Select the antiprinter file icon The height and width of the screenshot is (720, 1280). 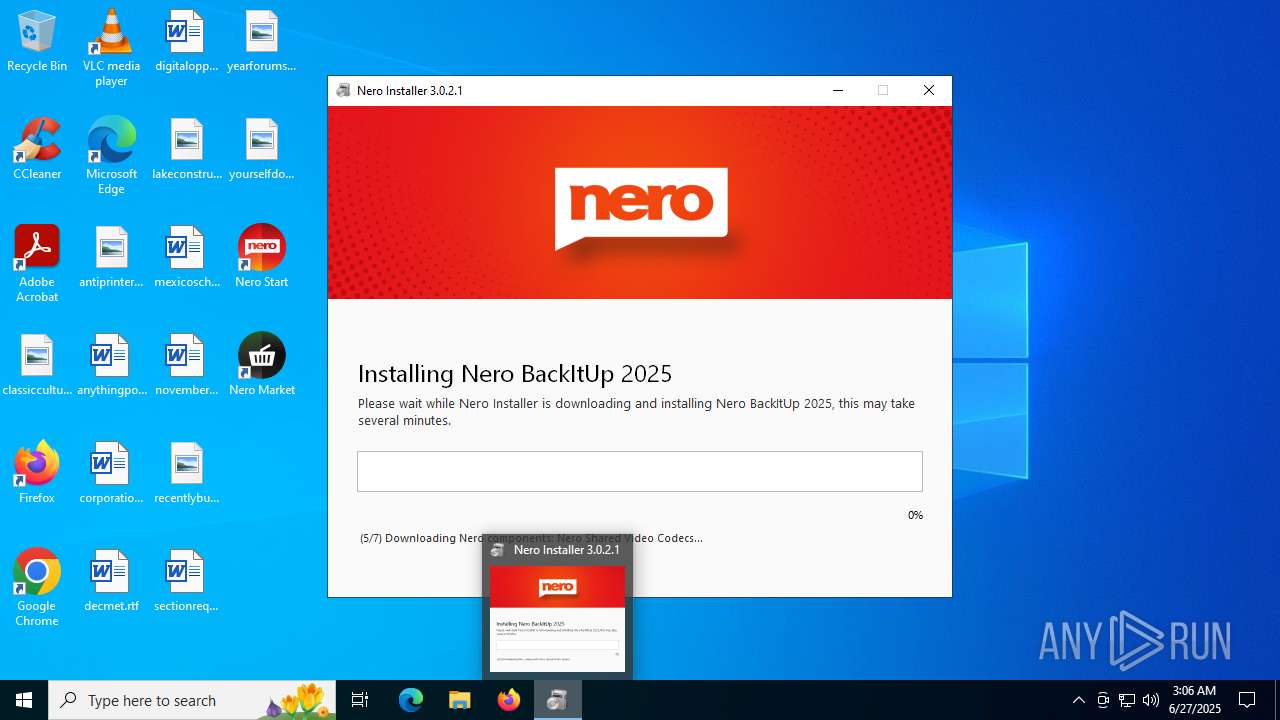[x=111, y=257]
